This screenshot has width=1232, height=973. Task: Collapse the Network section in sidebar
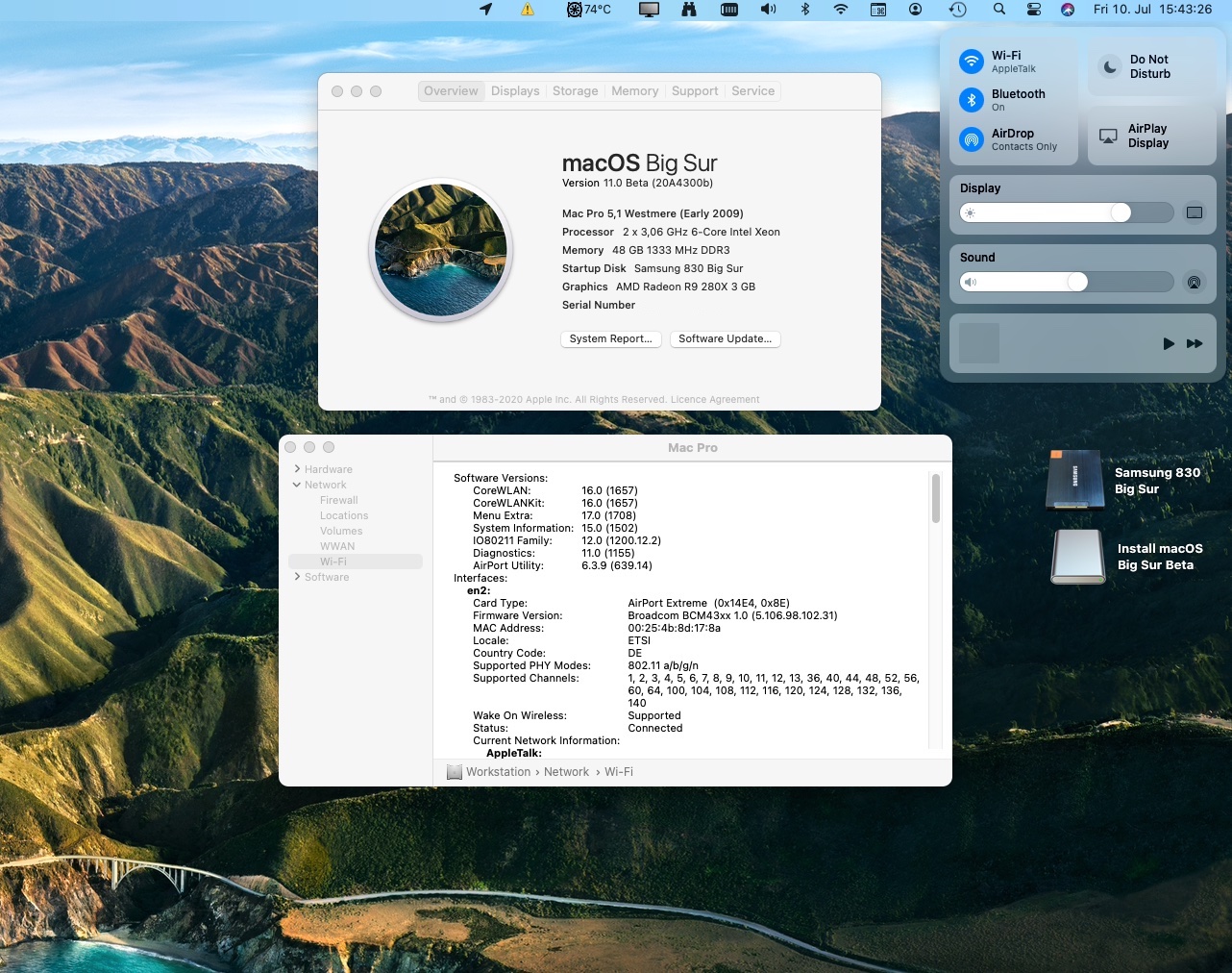298,485
